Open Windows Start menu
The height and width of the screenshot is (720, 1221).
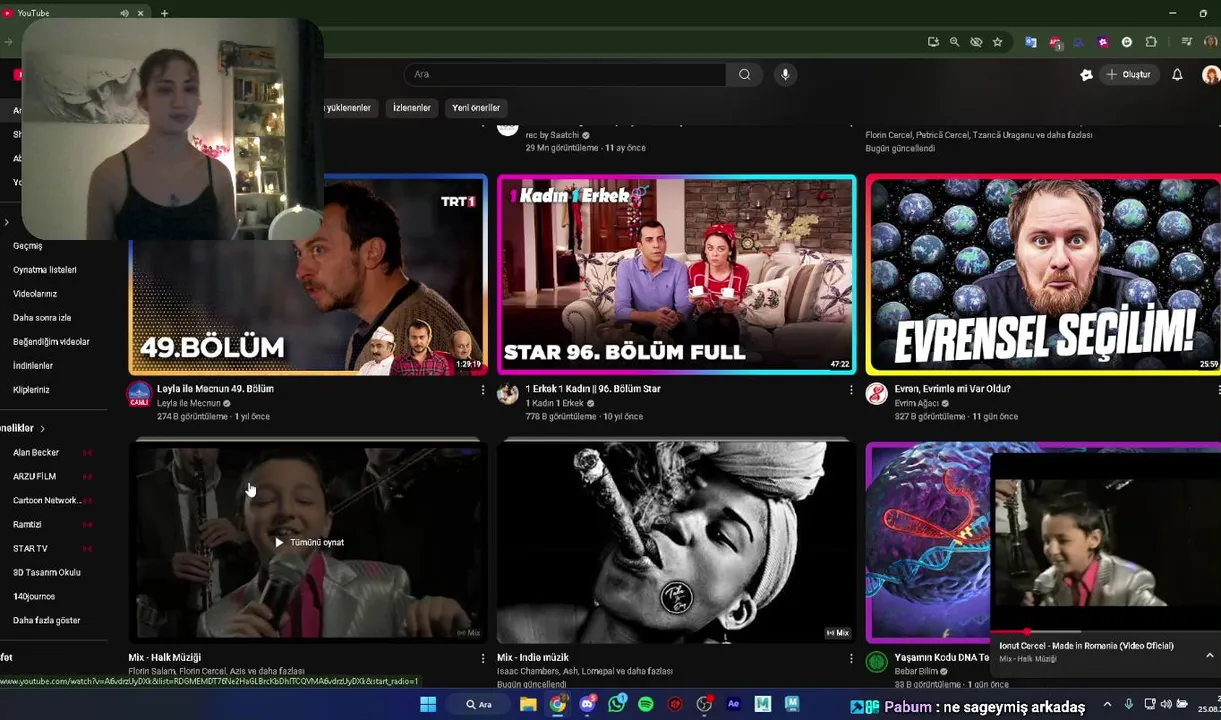(x=427, y=704)
